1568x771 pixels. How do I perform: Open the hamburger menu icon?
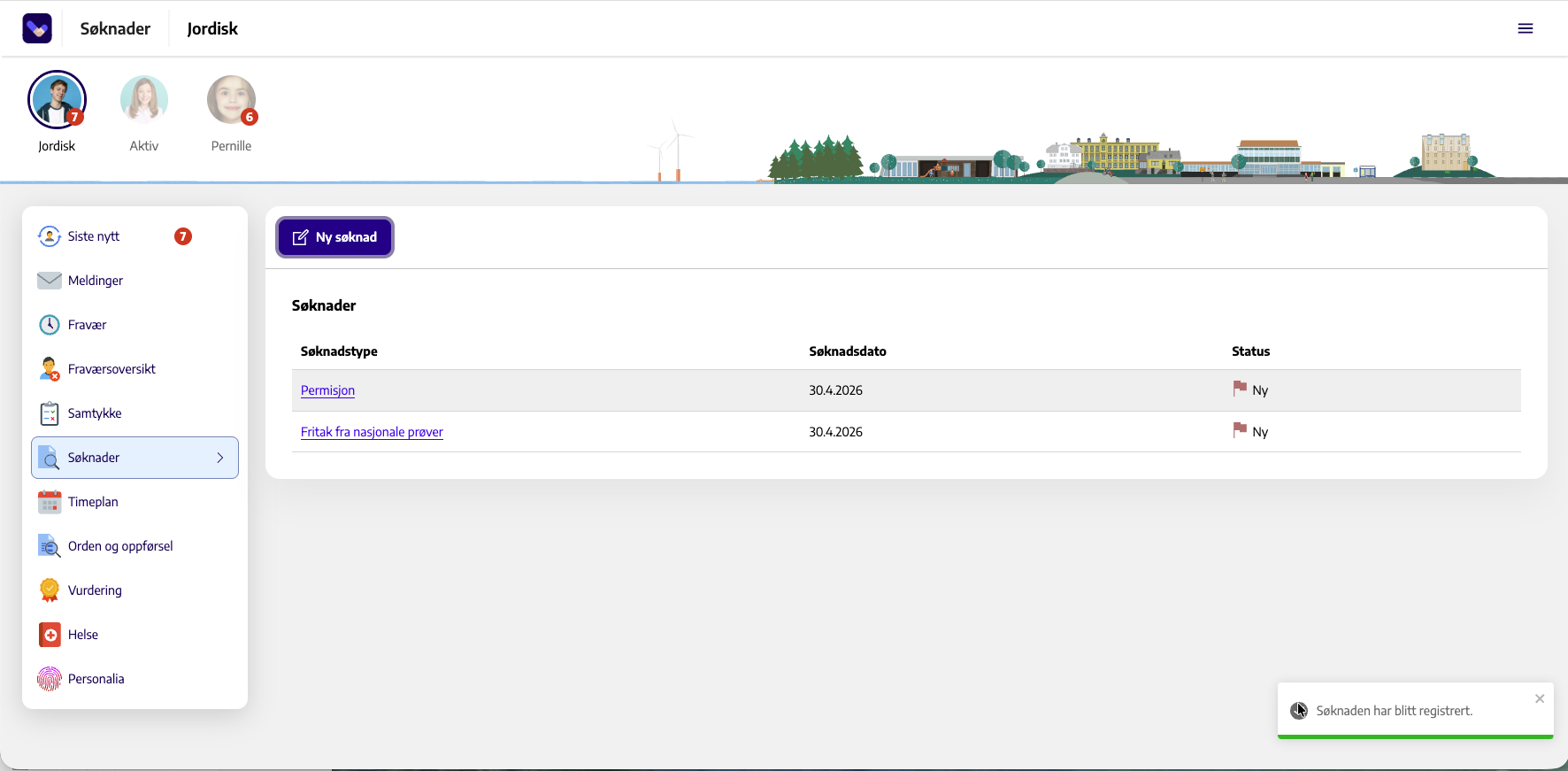click(x=1526, y=28)
